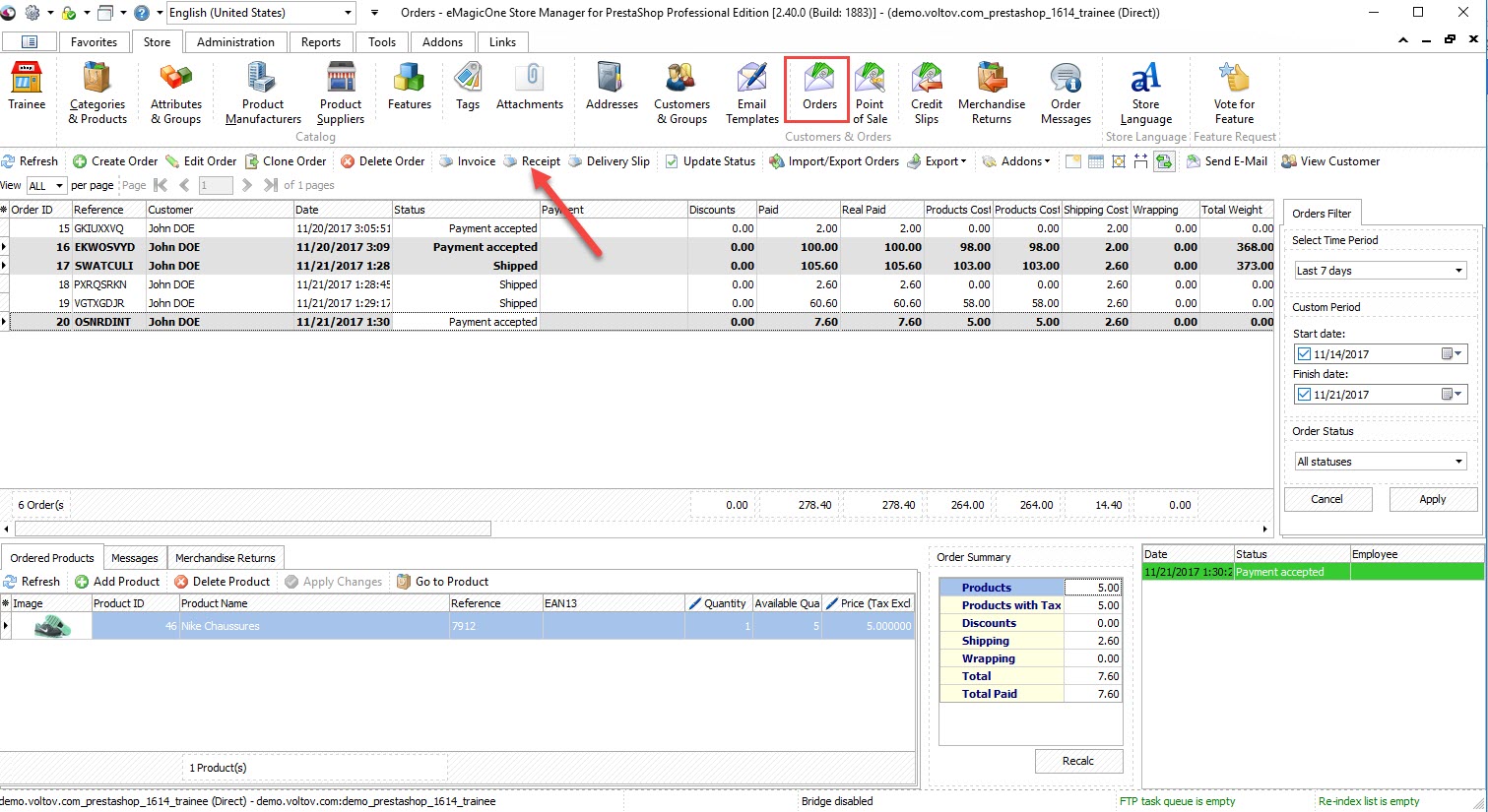This screenshot has width=1488, height=812.
Task: Toggle the Finish date checkbox
Action: click(1304, 395)
